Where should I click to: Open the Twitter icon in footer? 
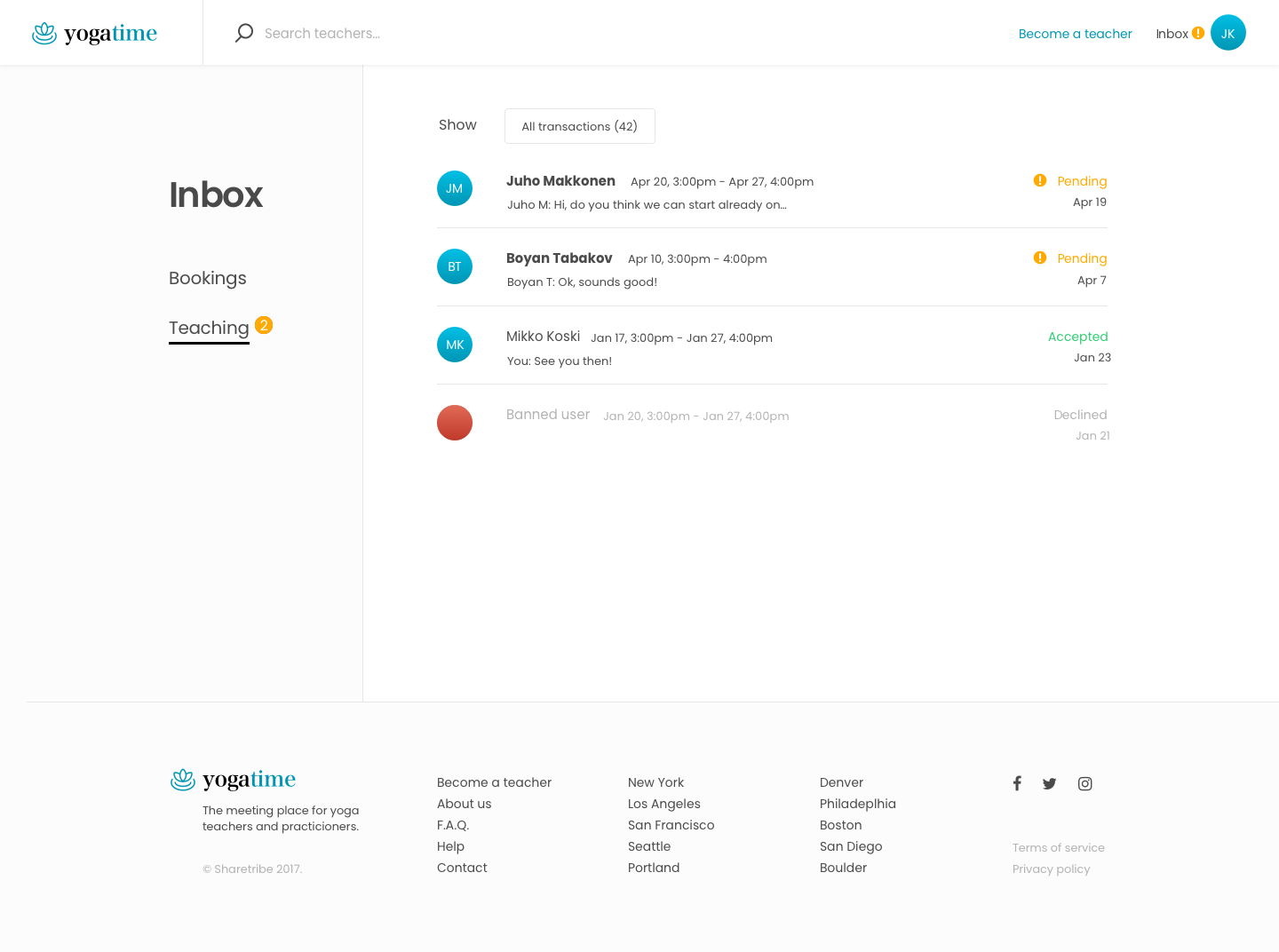[1049, 783]
